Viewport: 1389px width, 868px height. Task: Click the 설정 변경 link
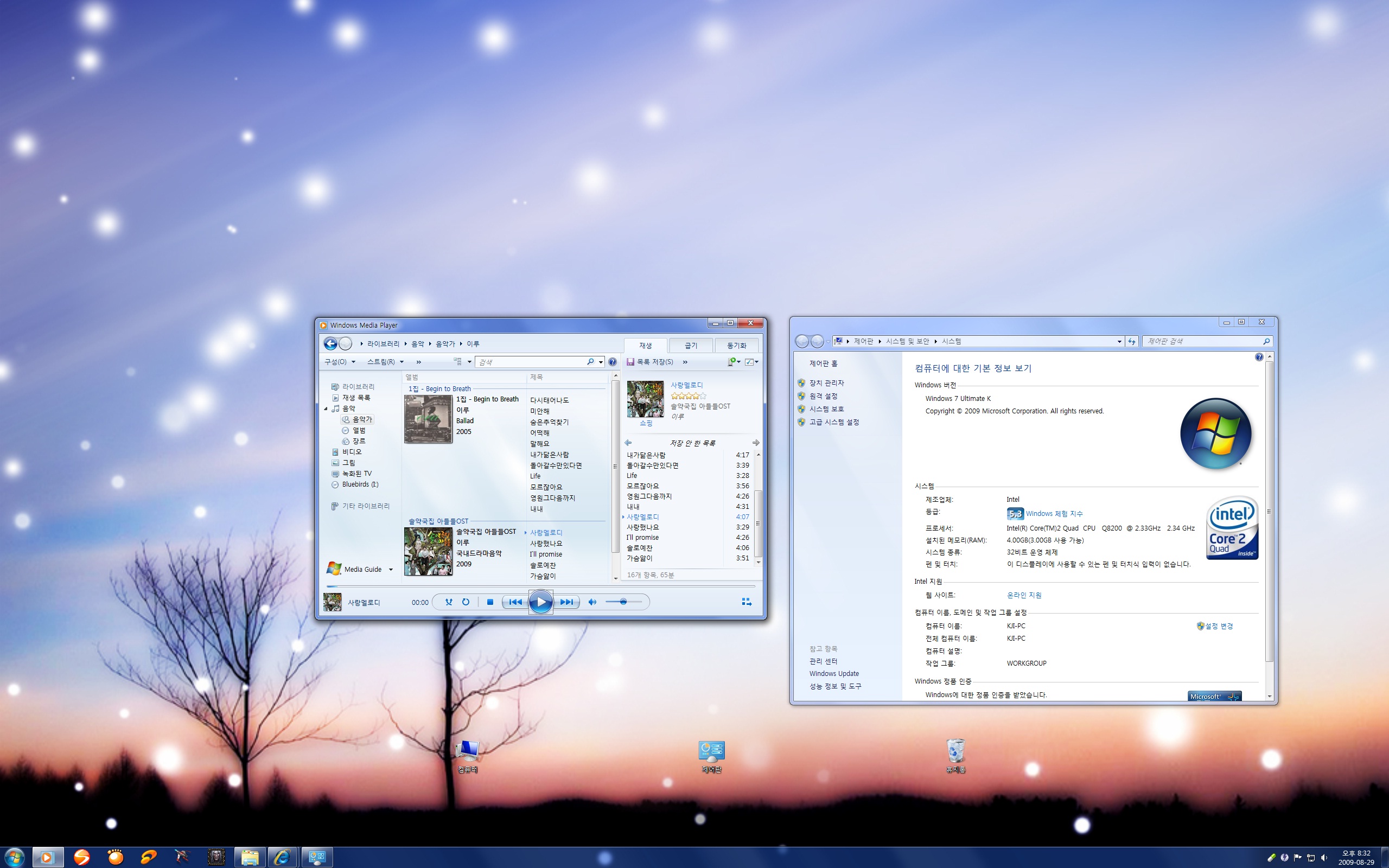click(x=1219, y=626)
